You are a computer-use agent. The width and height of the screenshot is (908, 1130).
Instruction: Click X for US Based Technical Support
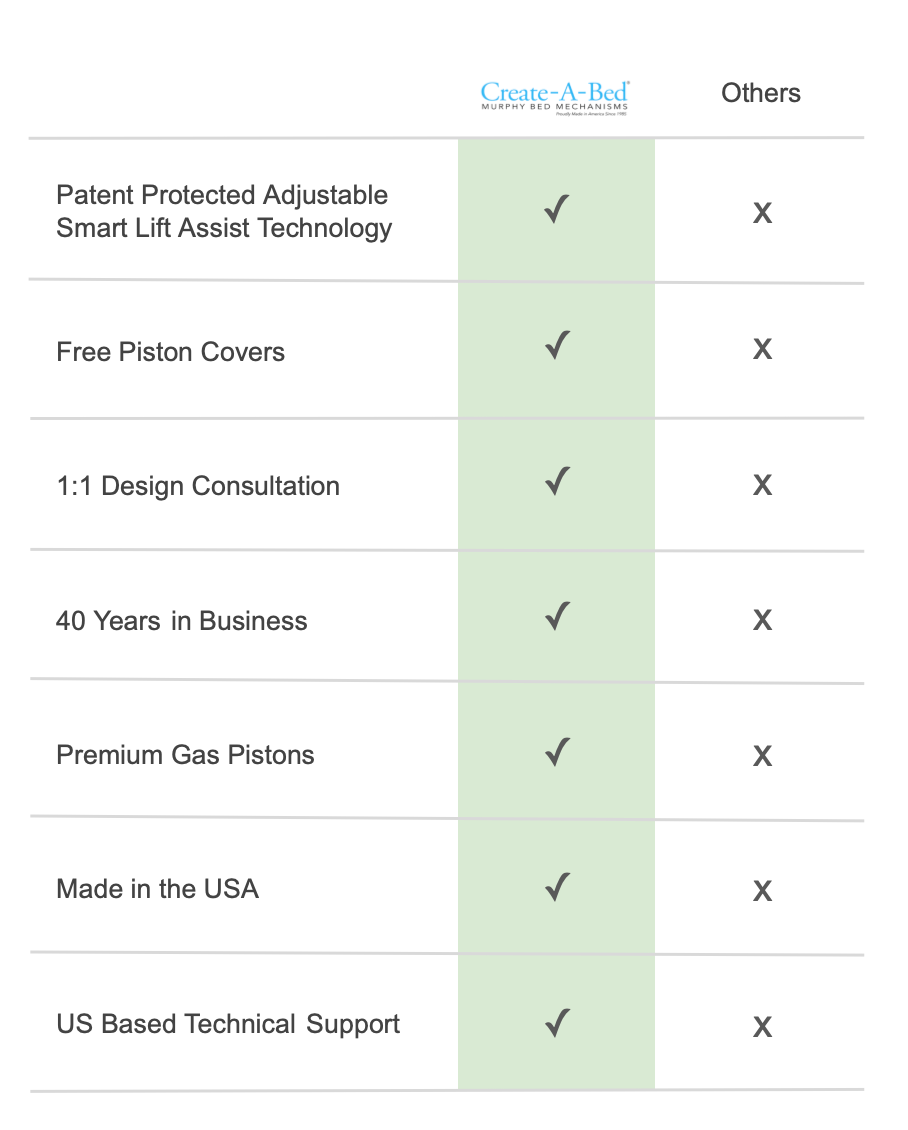click(x=762, y=1027)
